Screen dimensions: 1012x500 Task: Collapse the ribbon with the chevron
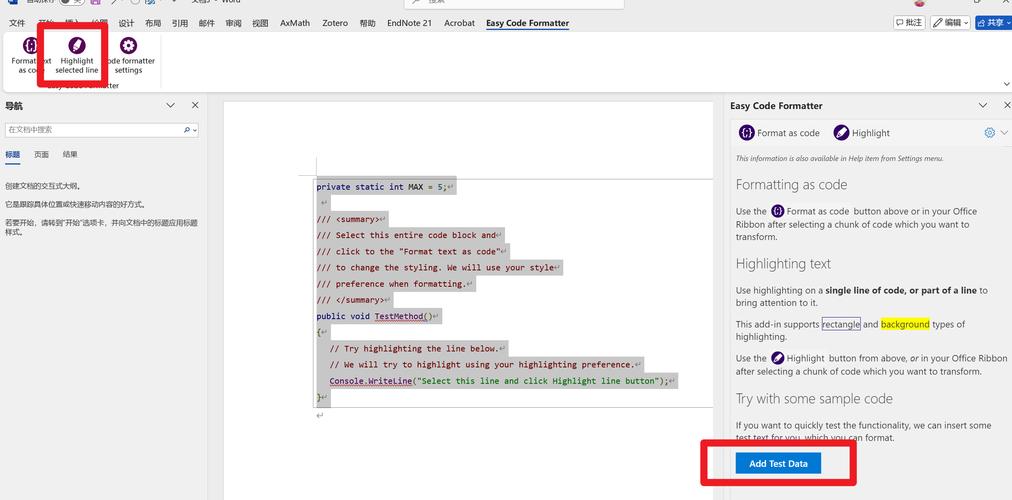[x=1005, y=85]
